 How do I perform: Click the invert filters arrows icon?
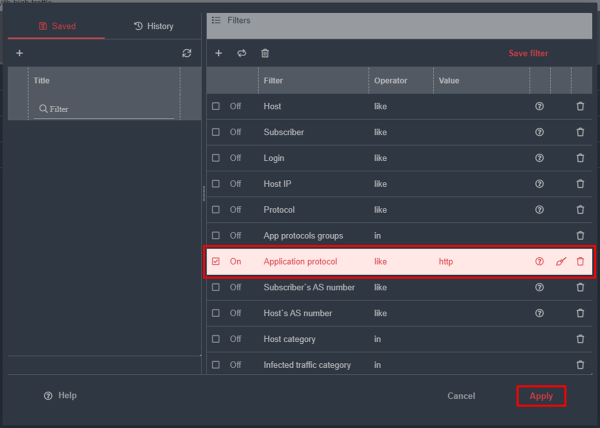(241, 53)
